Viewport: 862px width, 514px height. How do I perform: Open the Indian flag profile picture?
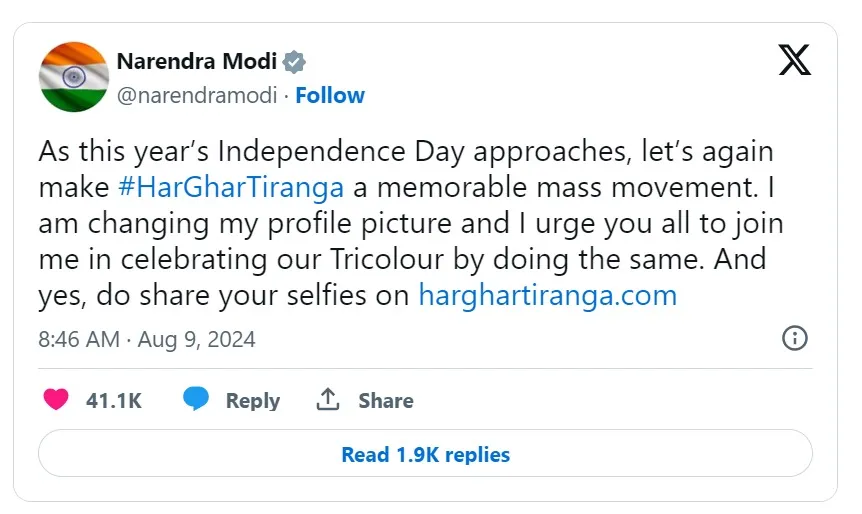tap(73, 77)
